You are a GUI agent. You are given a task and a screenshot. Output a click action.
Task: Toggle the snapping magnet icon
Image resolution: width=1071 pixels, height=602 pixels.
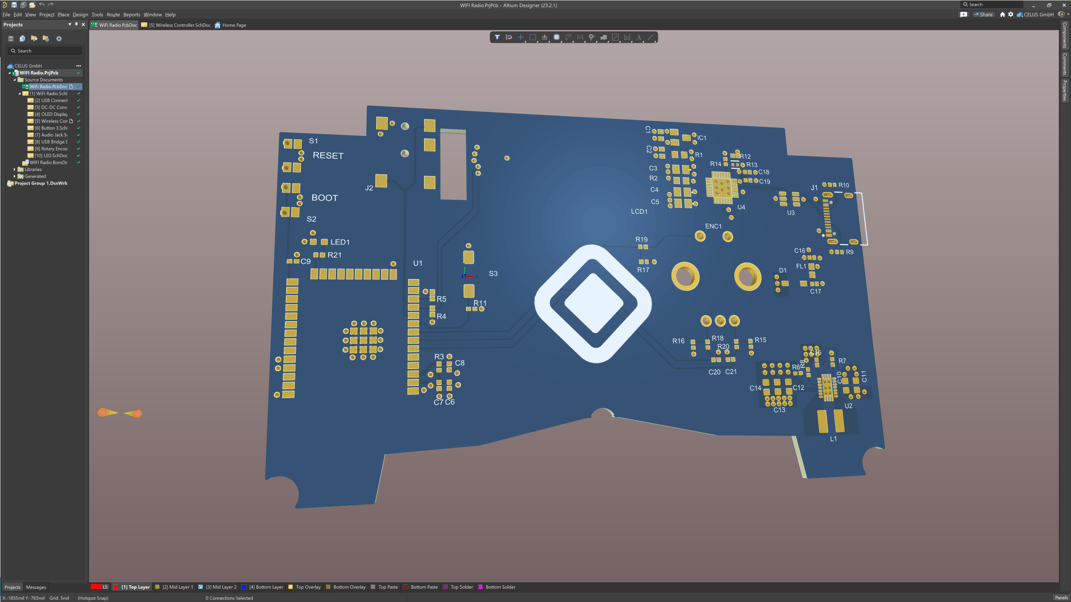[509, 38]
